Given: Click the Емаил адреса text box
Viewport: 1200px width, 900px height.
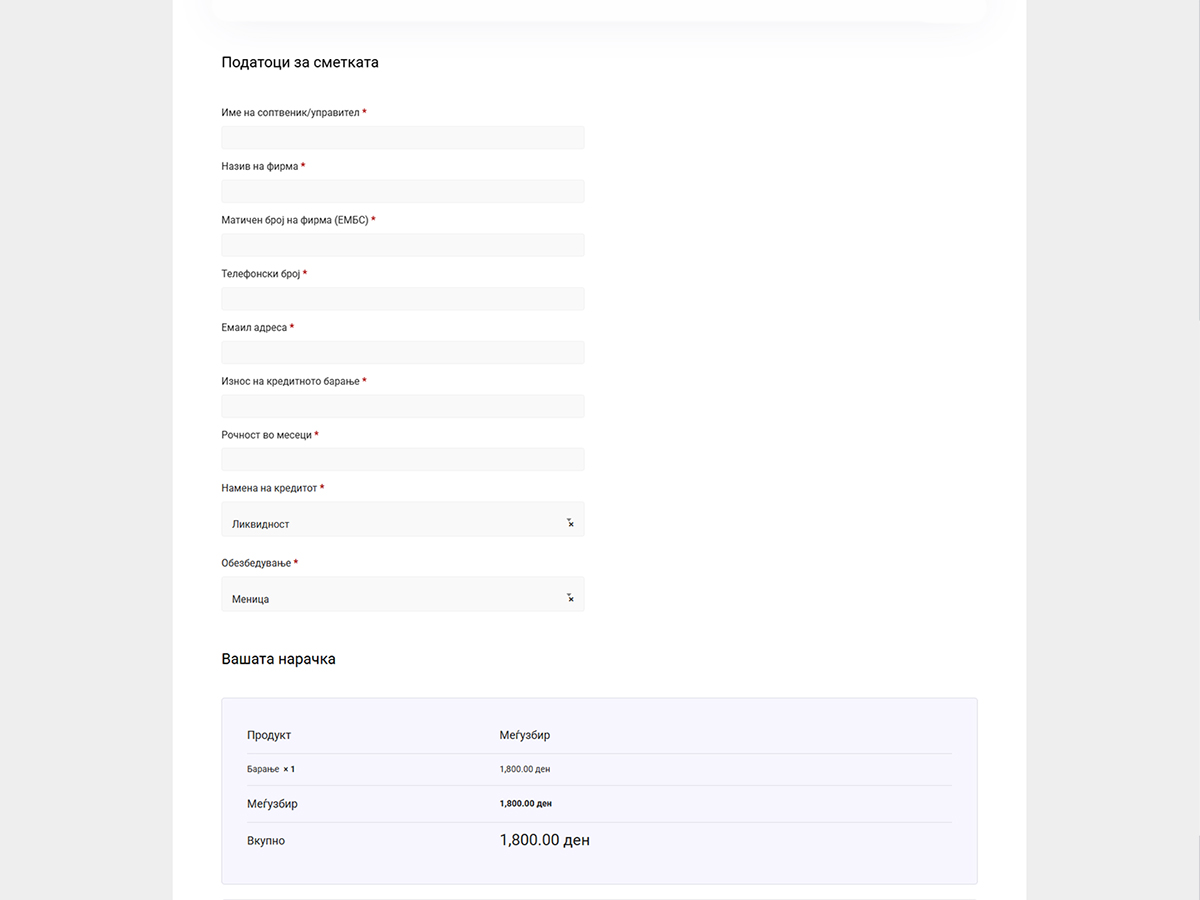Looking at the screenshot, I should pyautogui.click(x=402, y=353).
